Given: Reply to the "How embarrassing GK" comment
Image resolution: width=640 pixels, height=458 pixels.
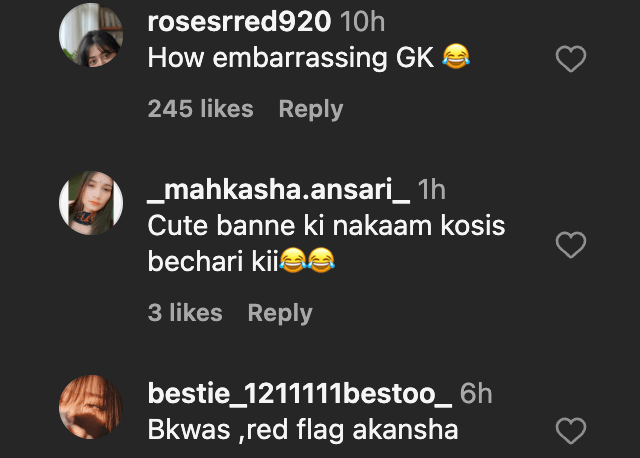Looking at the screenshot, I should 310,109.
